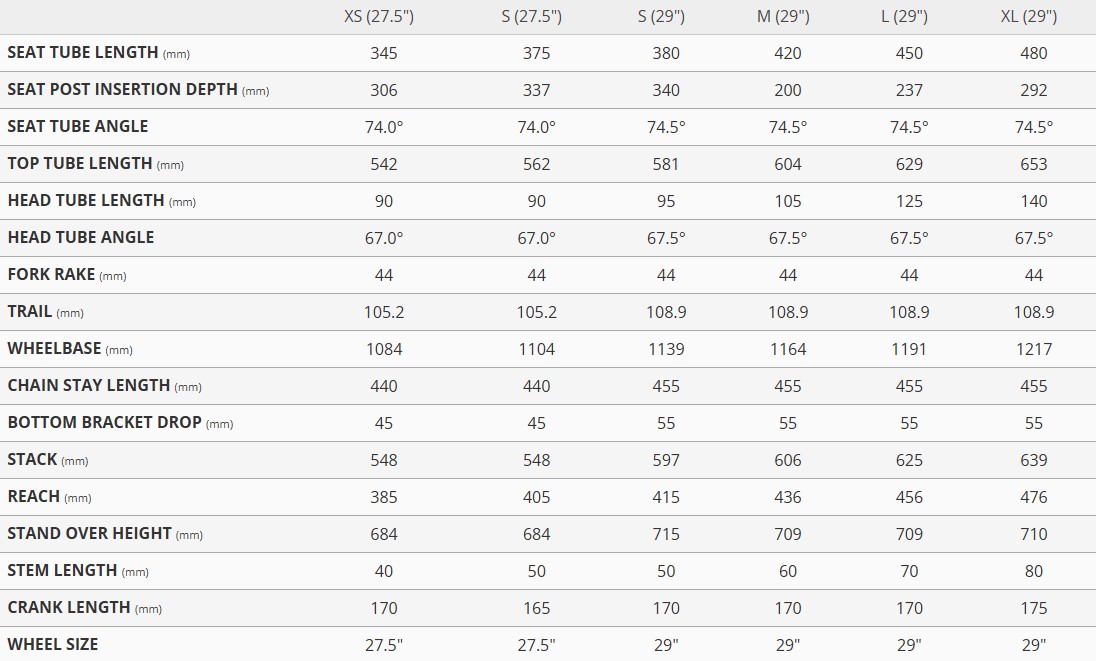Click the Fork Rake row label
1096x661 pixels.
[52, 275]
